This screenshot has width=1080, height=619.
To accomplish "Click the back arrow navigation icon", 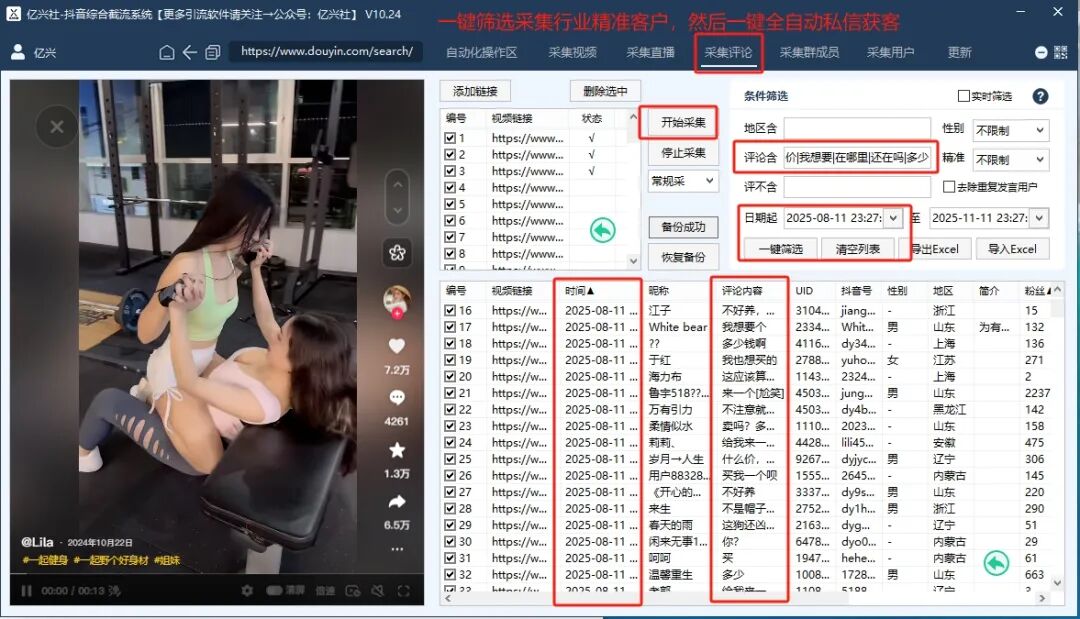I will 190,52.
